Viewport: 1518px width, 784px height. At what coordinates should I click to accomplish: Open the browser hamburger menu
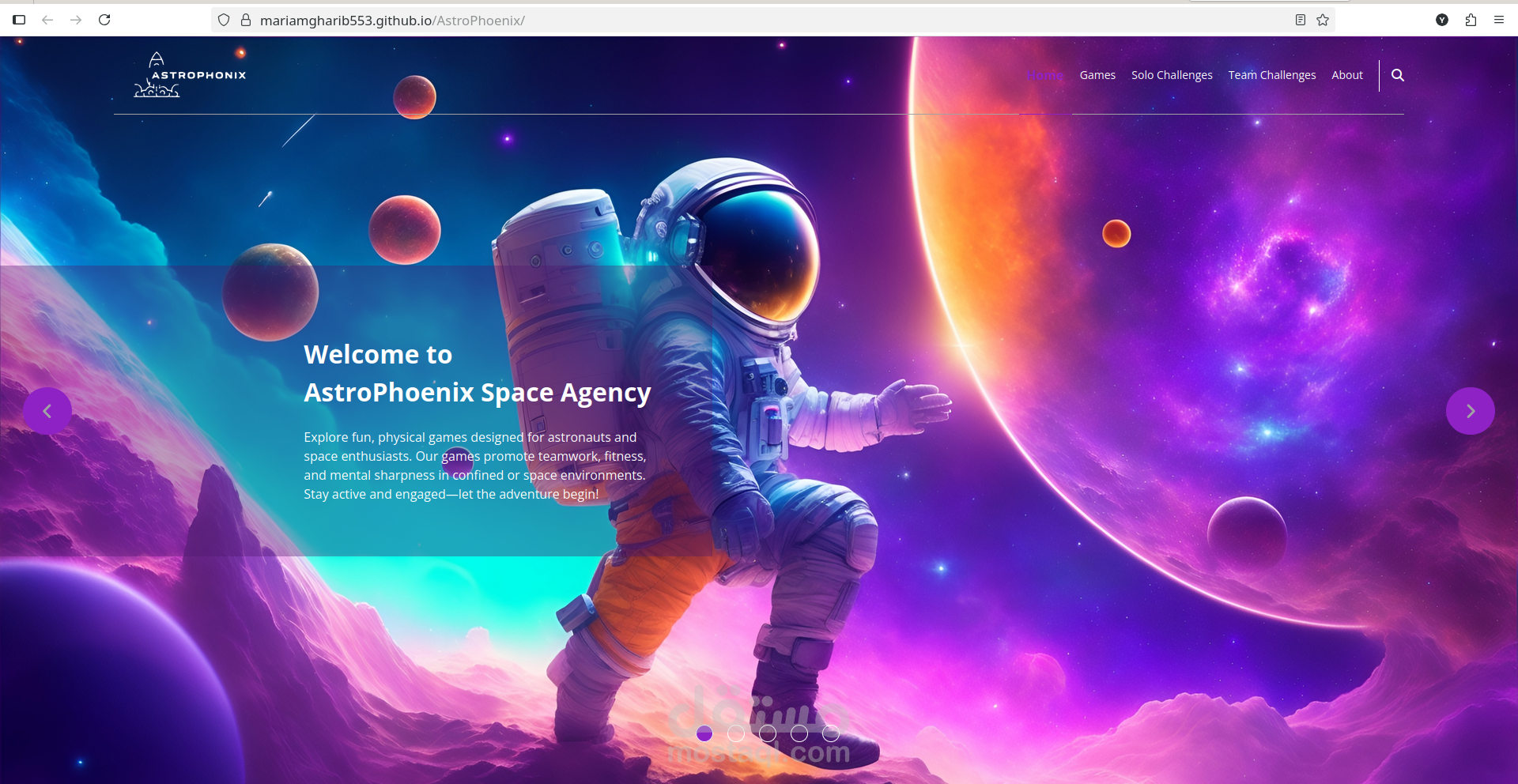coord(1499,20)
